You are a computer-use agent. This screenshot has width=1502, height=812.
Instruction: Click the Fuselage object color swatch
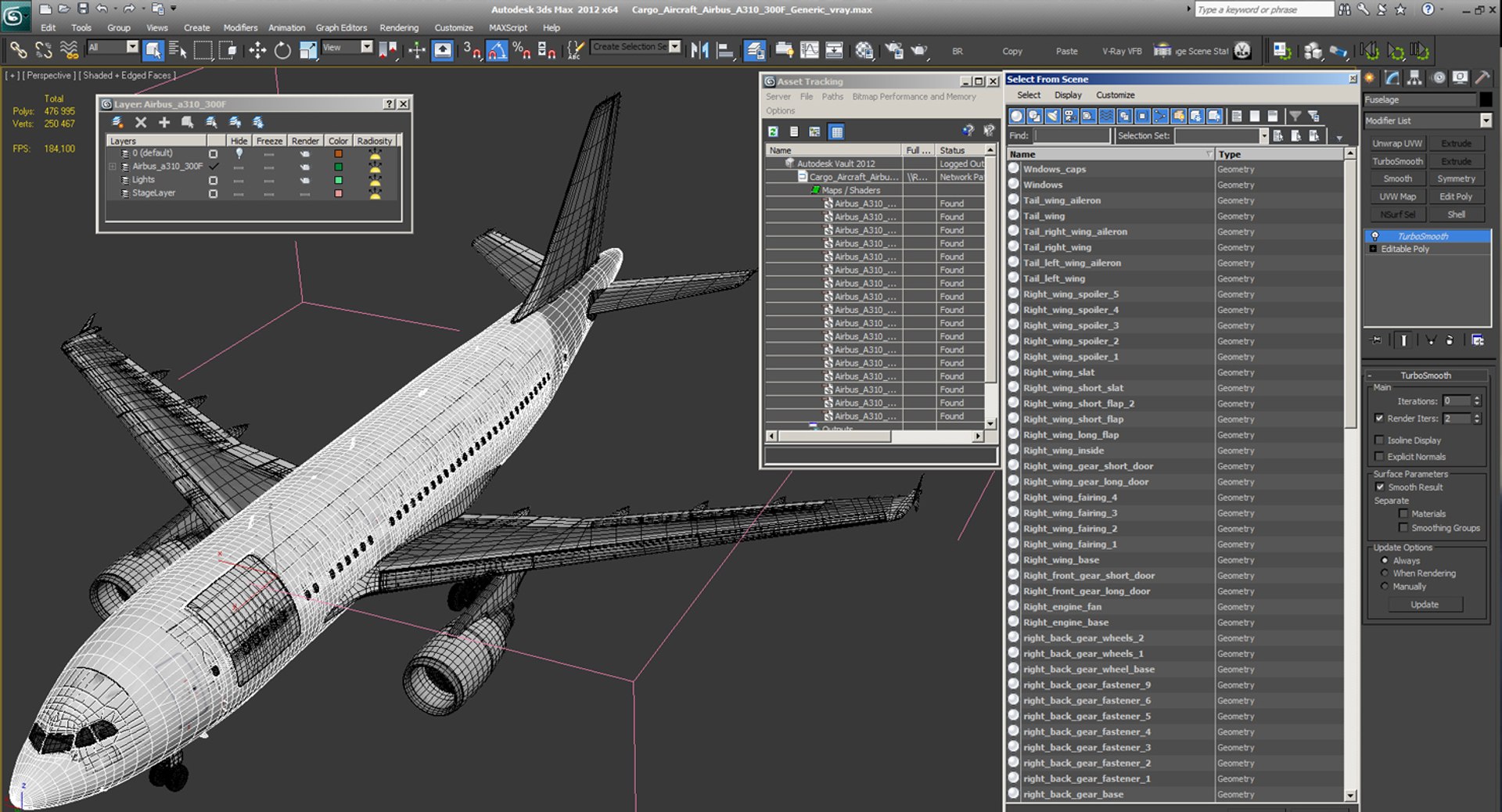click(1486, 100)
